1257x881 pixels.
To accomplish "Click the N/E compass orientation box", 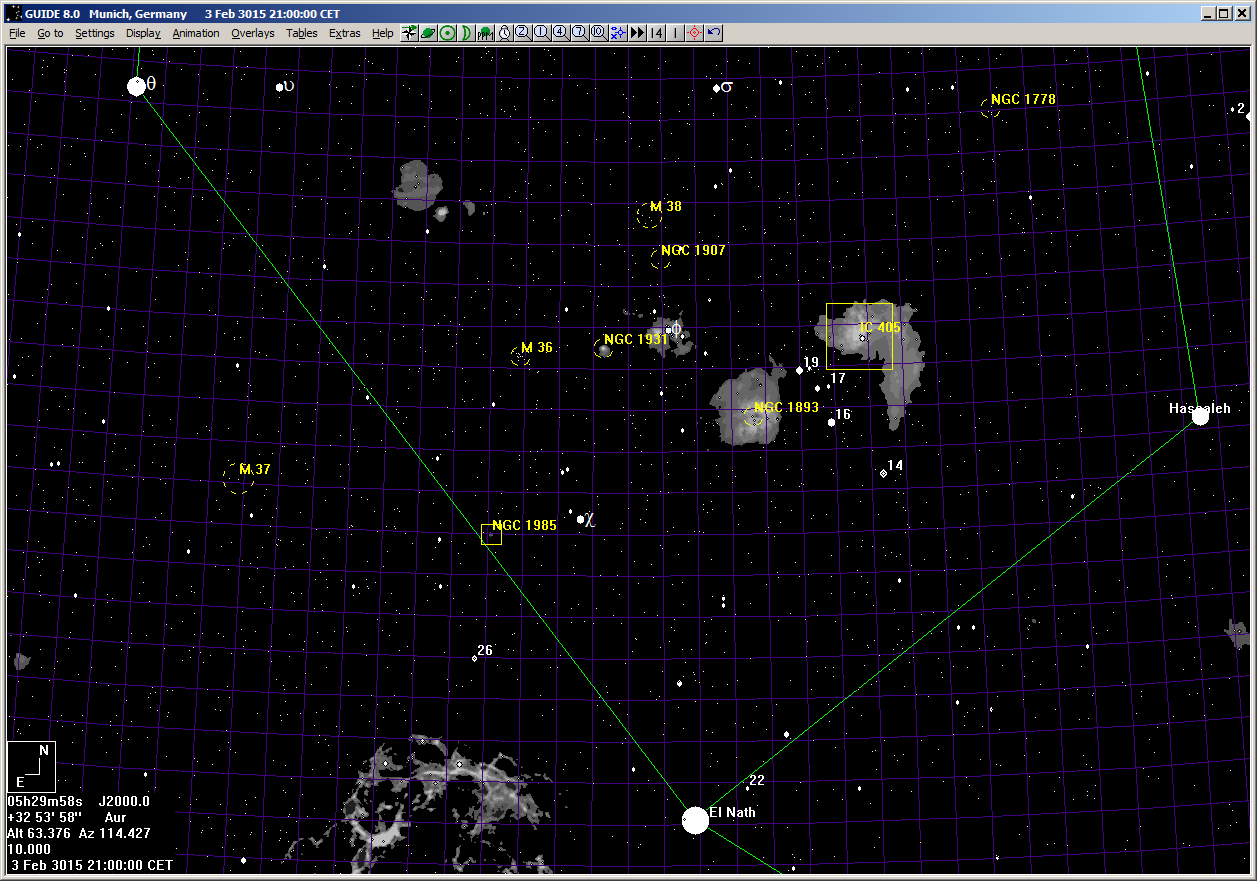I will pyautogui.click(x=31, y=767).
